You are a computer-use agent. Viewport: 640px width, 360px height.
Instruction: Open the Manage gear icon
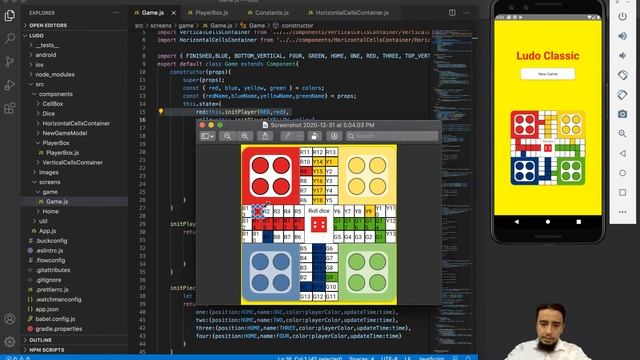9,341
